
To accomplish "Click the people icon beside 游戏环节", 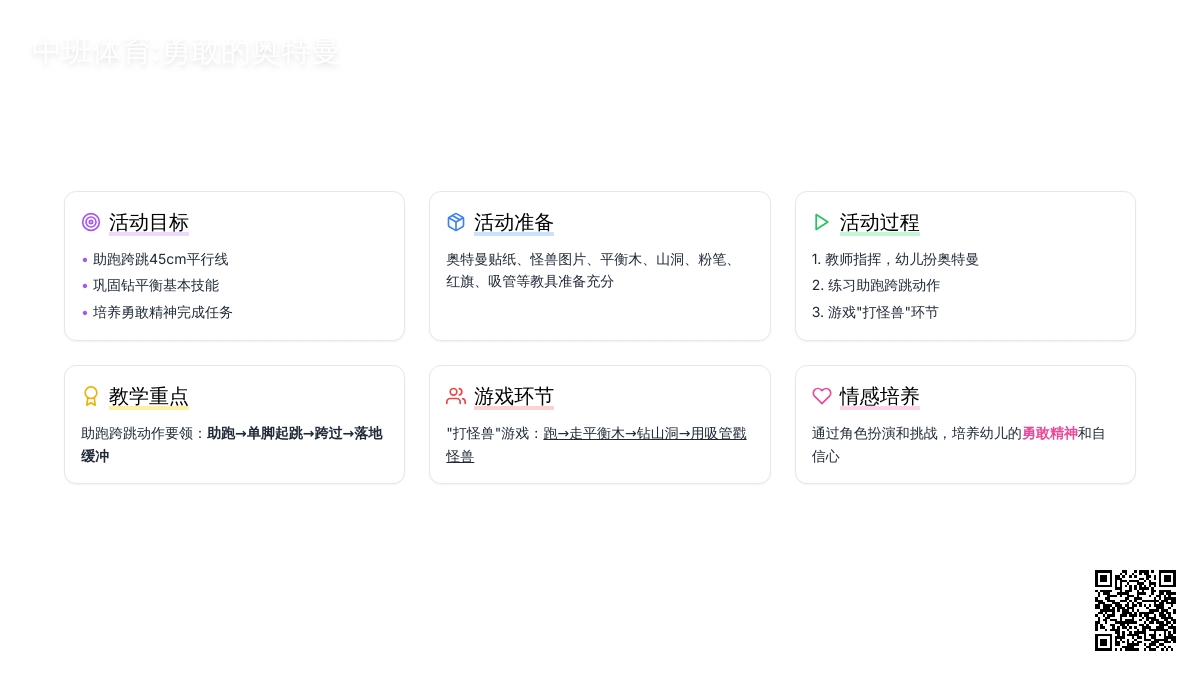I will [x=456, y=396].
